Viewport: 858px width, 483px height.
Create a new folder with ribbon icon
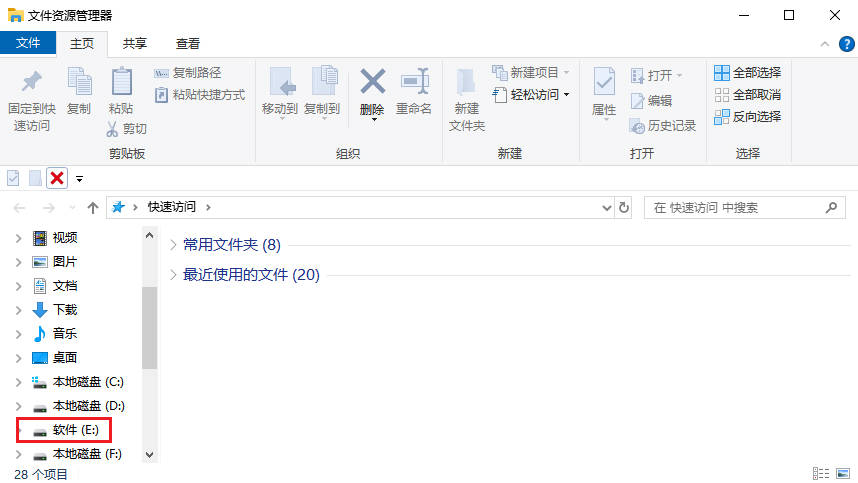[x=466, y=83]
